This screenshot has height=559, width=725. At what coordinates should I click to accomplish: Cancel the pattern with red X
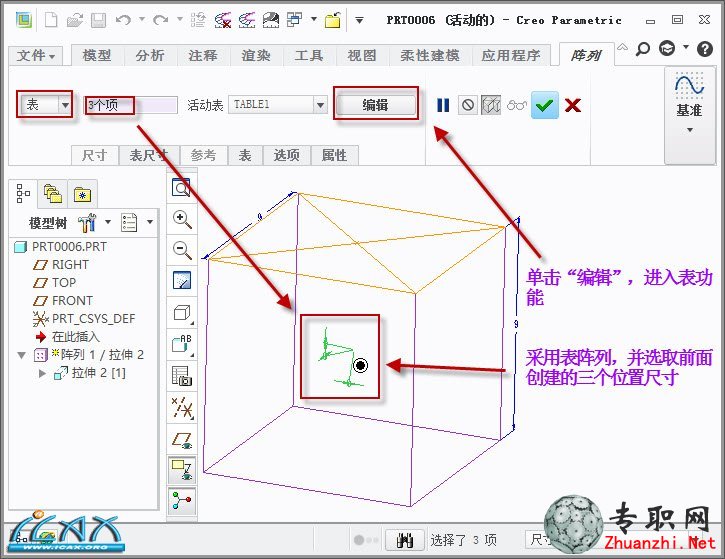(x=573, y=105)
